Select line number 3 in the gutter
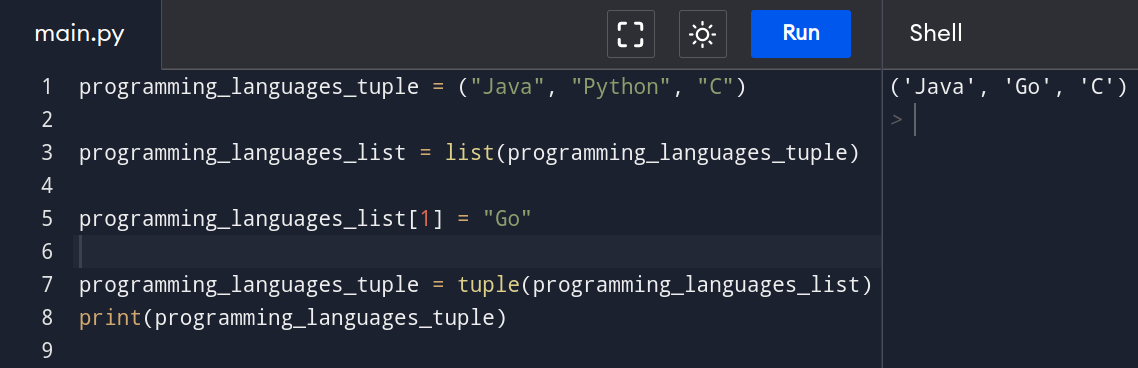The width and height of the screenshot is (1138, 368). pyautogui.click(x=47, y=153)
